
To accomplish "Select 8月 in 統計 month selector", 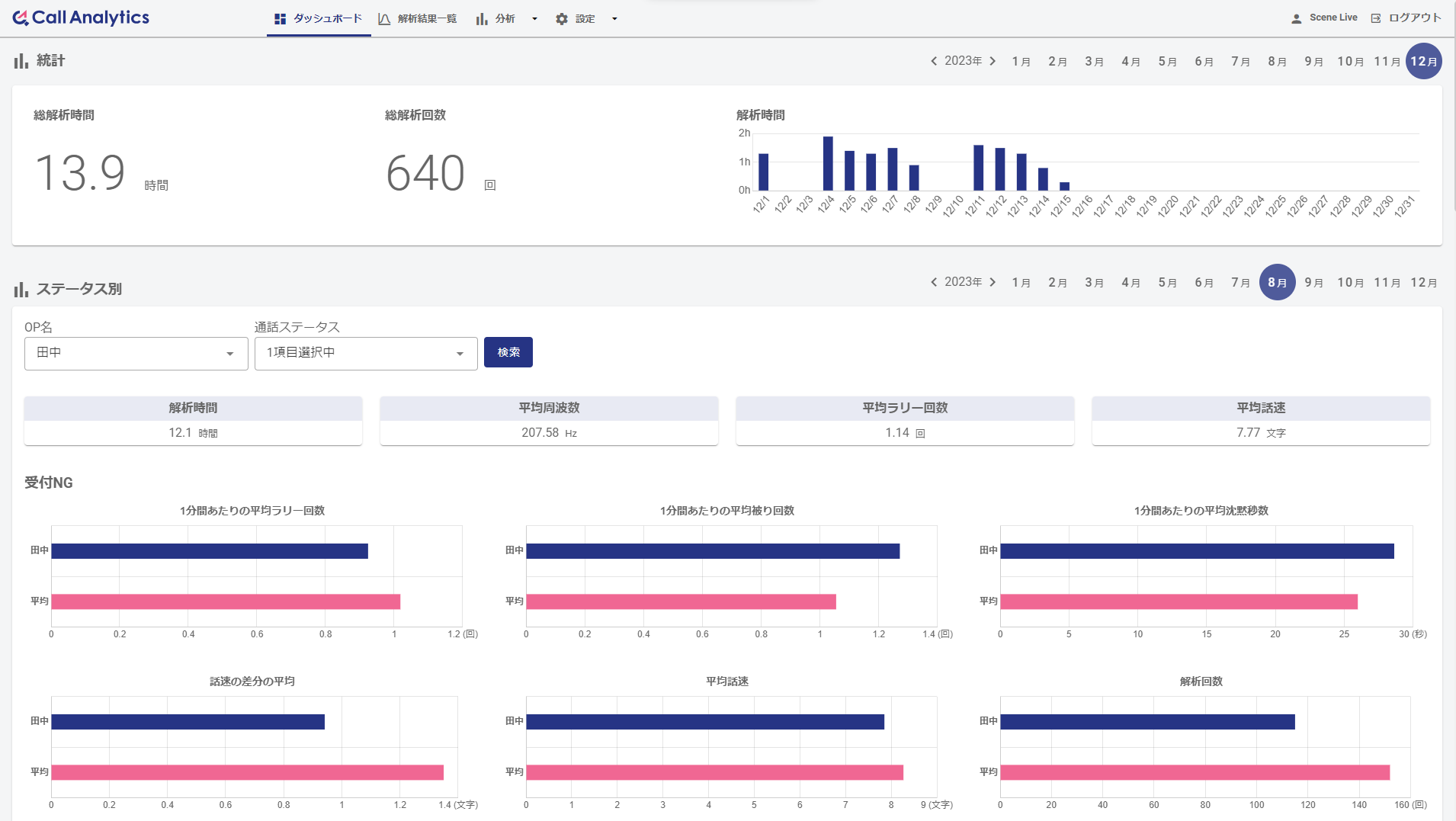I will click(x=1278, y=61).
